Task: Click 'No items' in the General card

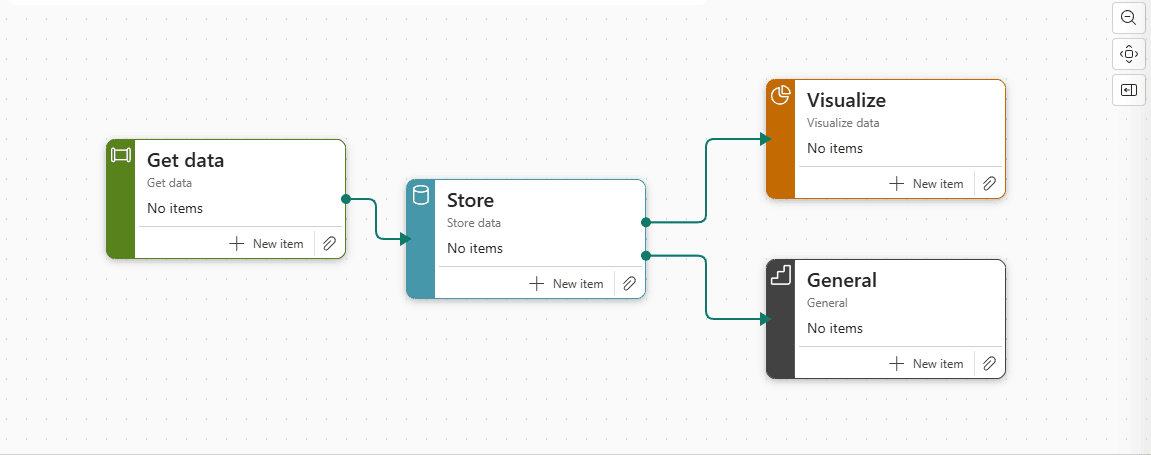Action: pos(835,328)
